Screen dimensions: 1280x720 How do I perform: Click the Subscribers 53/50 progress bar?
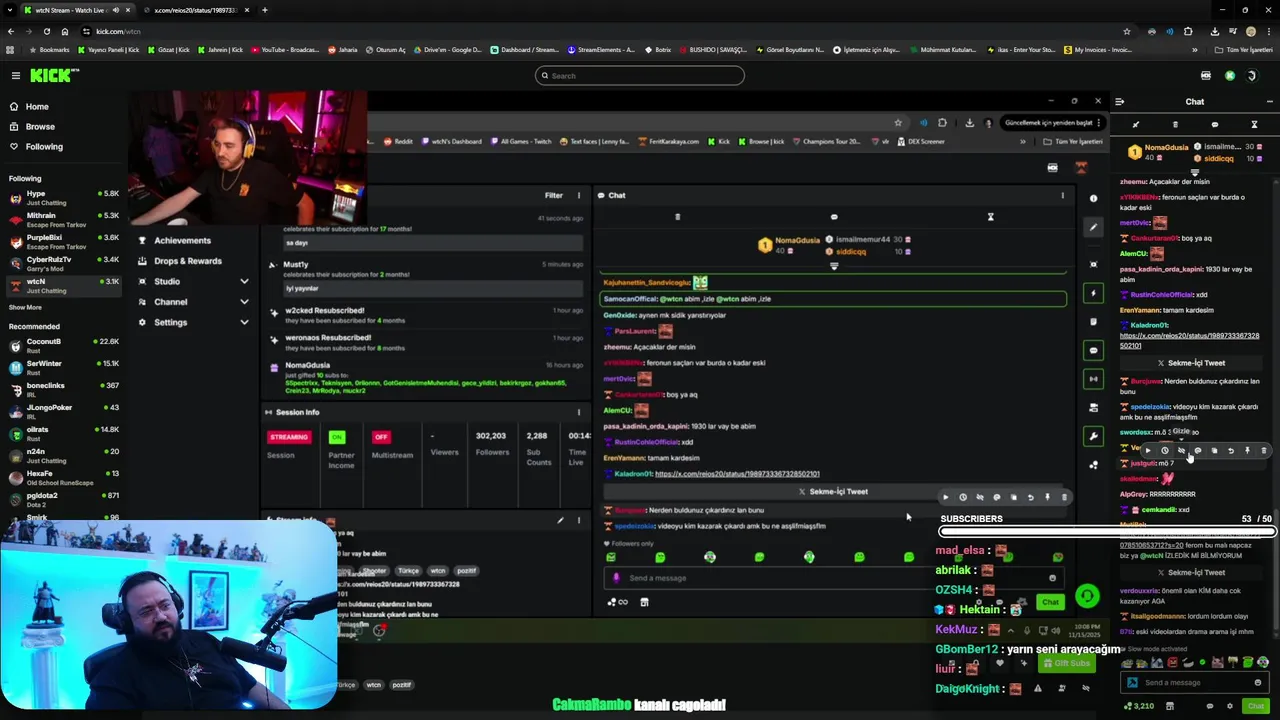(1108, 532)
